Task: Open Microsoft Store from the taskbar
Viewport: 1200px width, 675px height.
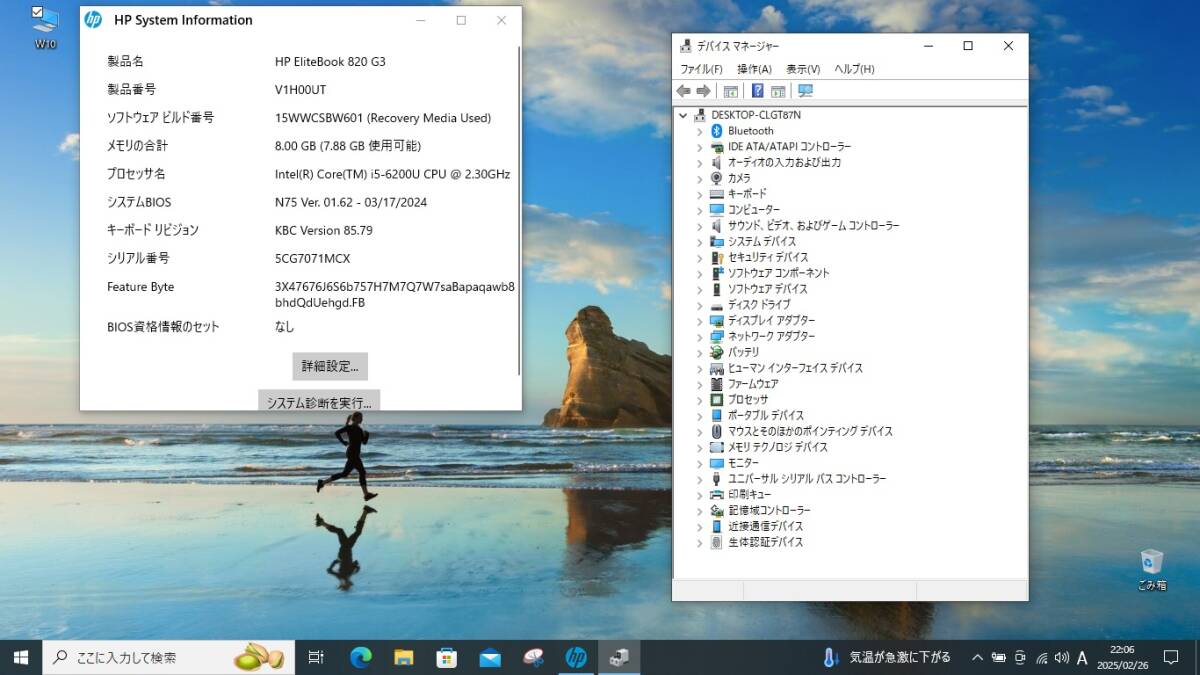Action: pyautogui.click(x=447, y=657)
